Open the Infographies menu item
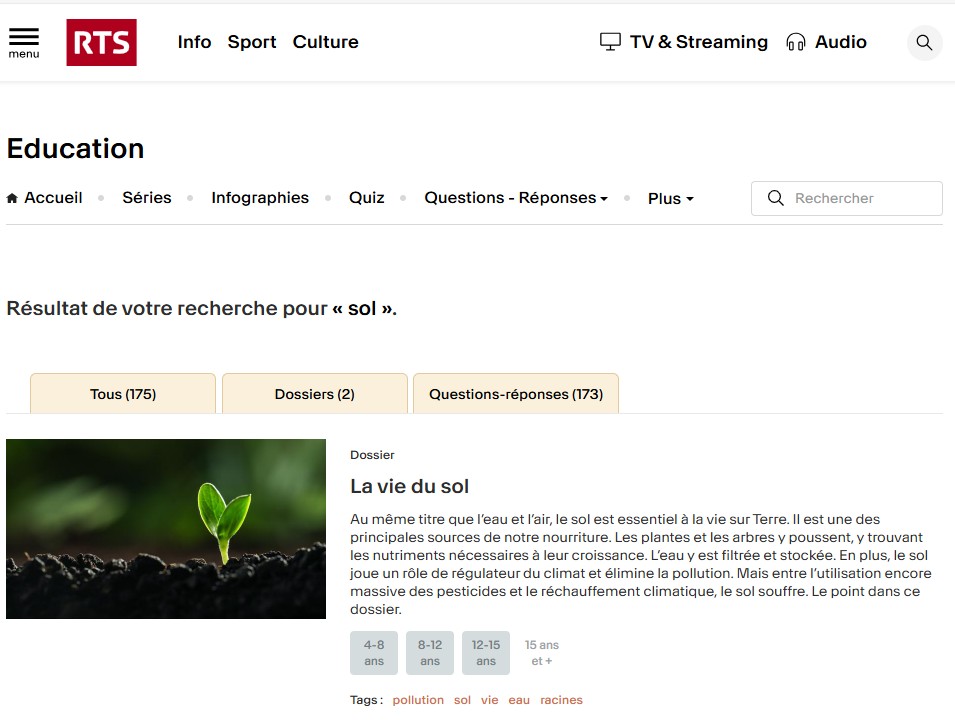 (260, 198)
